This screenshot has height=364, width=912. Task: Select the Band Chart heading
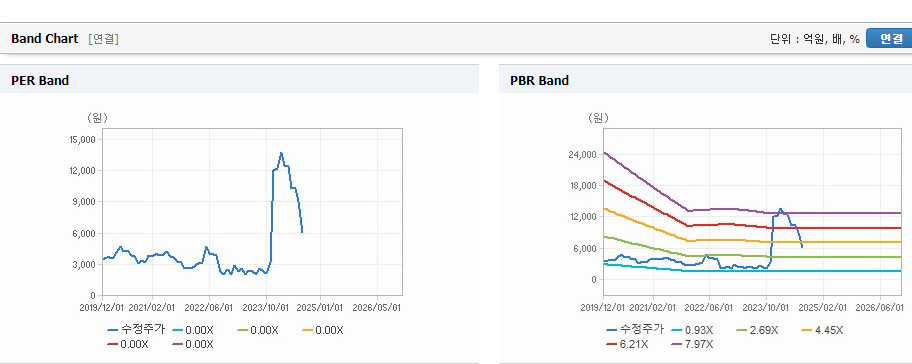(x=44, y=38)
